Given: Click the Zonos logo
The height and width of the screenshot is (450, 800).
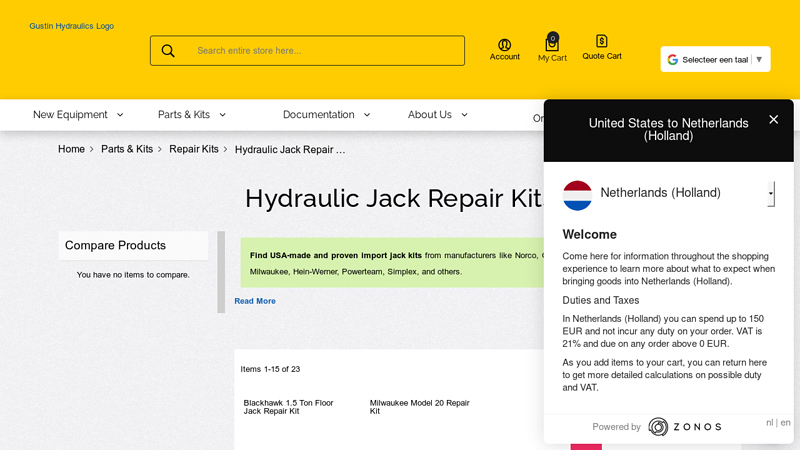Looking at the screenshot, I should pyautogui.click(x=685, y=427).
